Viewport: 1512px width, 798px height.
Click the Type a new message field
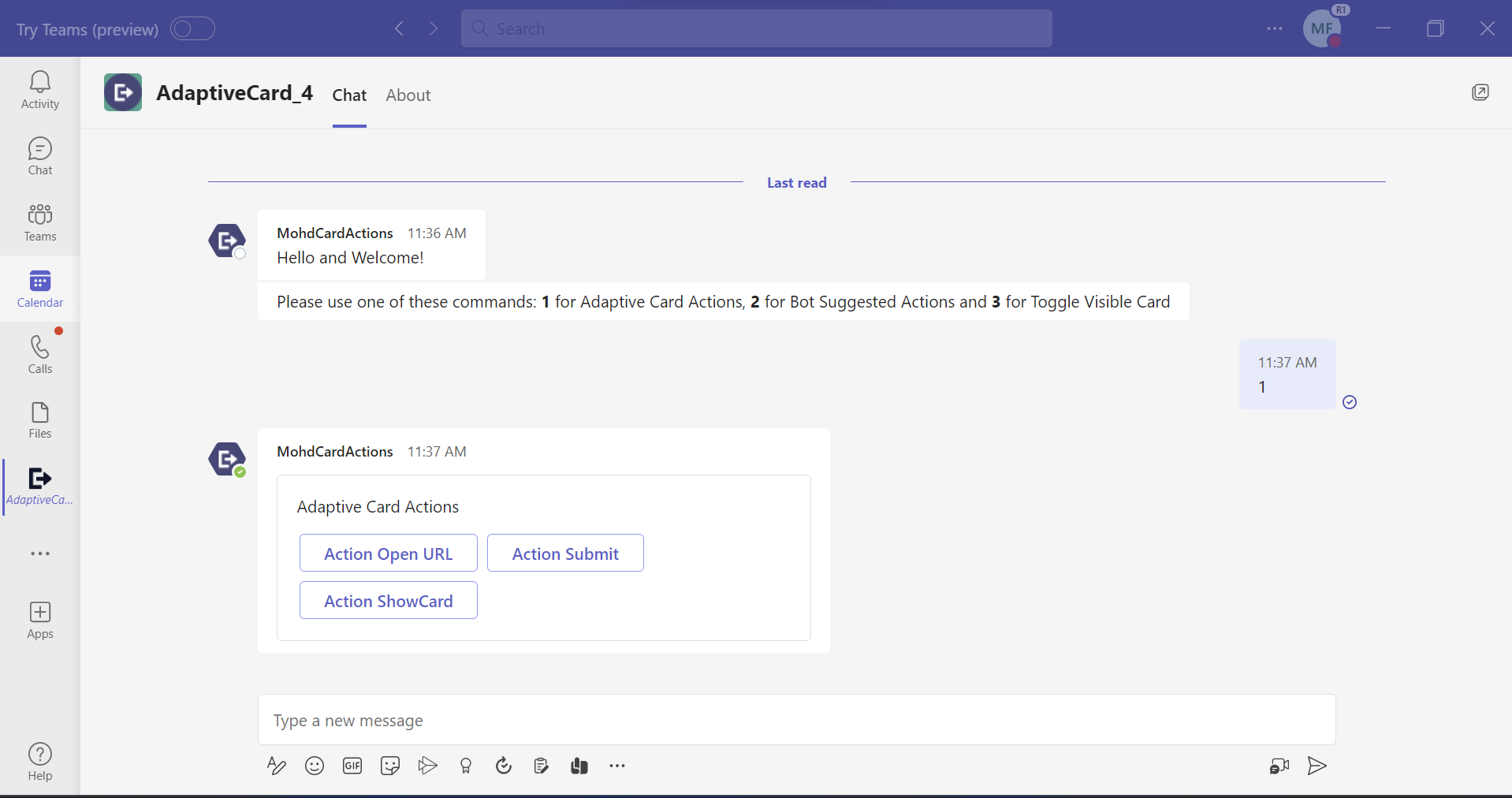click(797, 720)
